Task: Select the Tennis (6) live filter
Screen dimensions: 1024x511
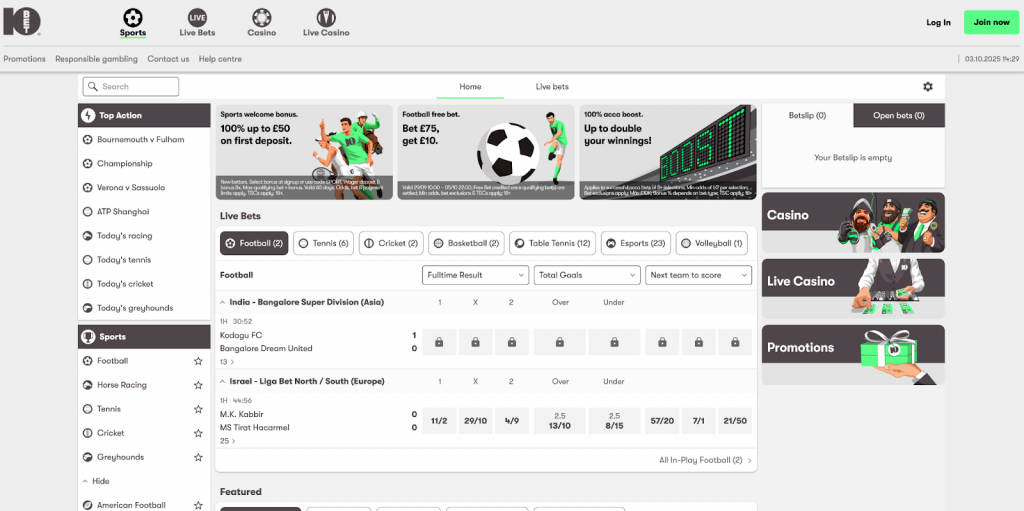Action: (x=323, y=243)
